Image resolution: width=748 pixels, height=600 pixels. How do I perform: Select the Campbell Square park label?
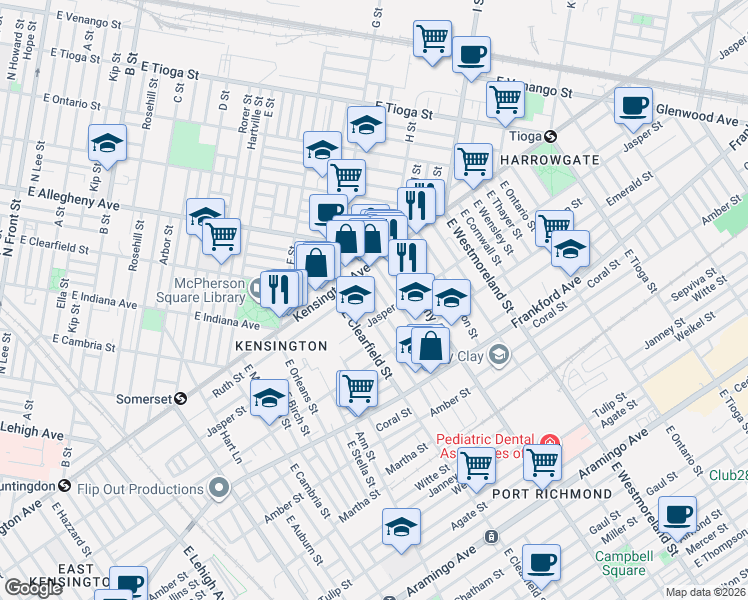623,563
